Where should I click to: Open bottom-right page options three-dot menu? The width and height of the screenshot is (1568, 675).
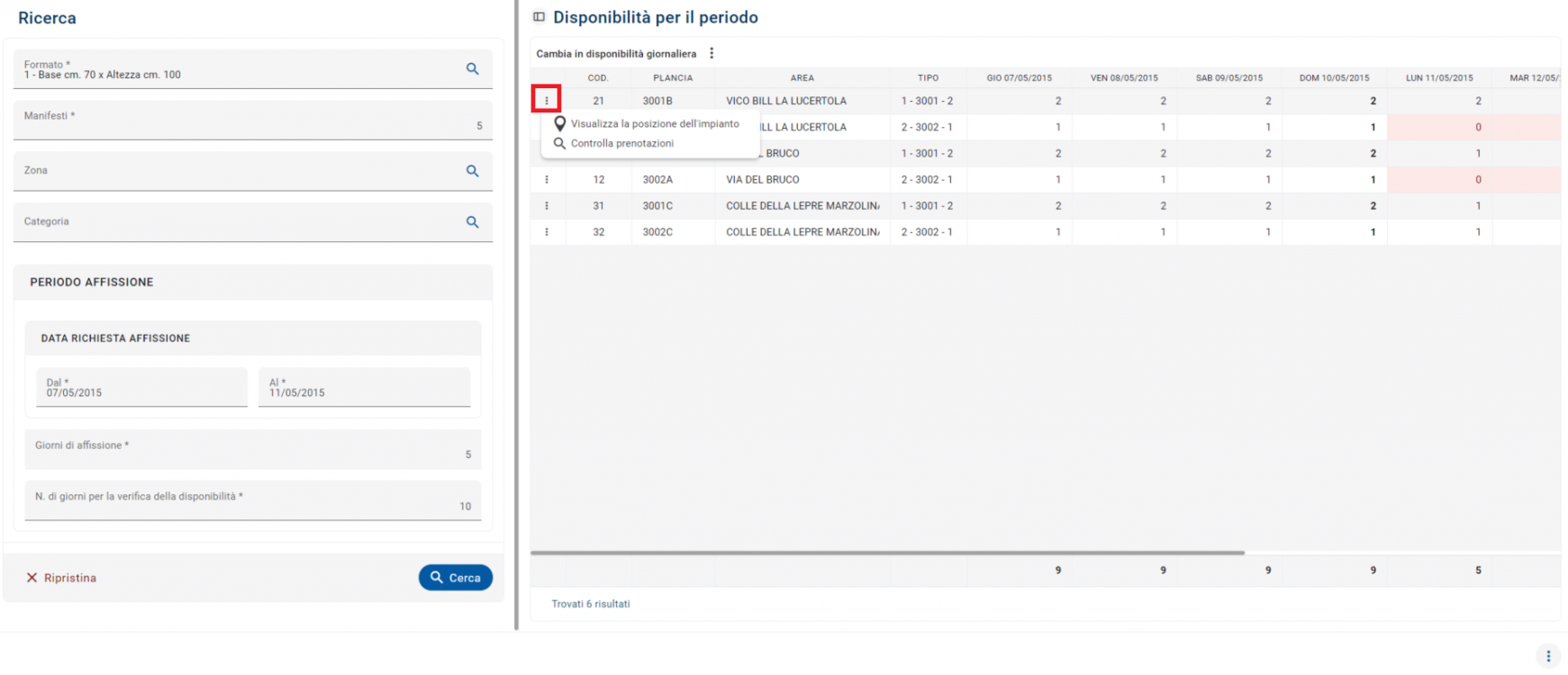pyautogui.click(x=1548, y=656)
